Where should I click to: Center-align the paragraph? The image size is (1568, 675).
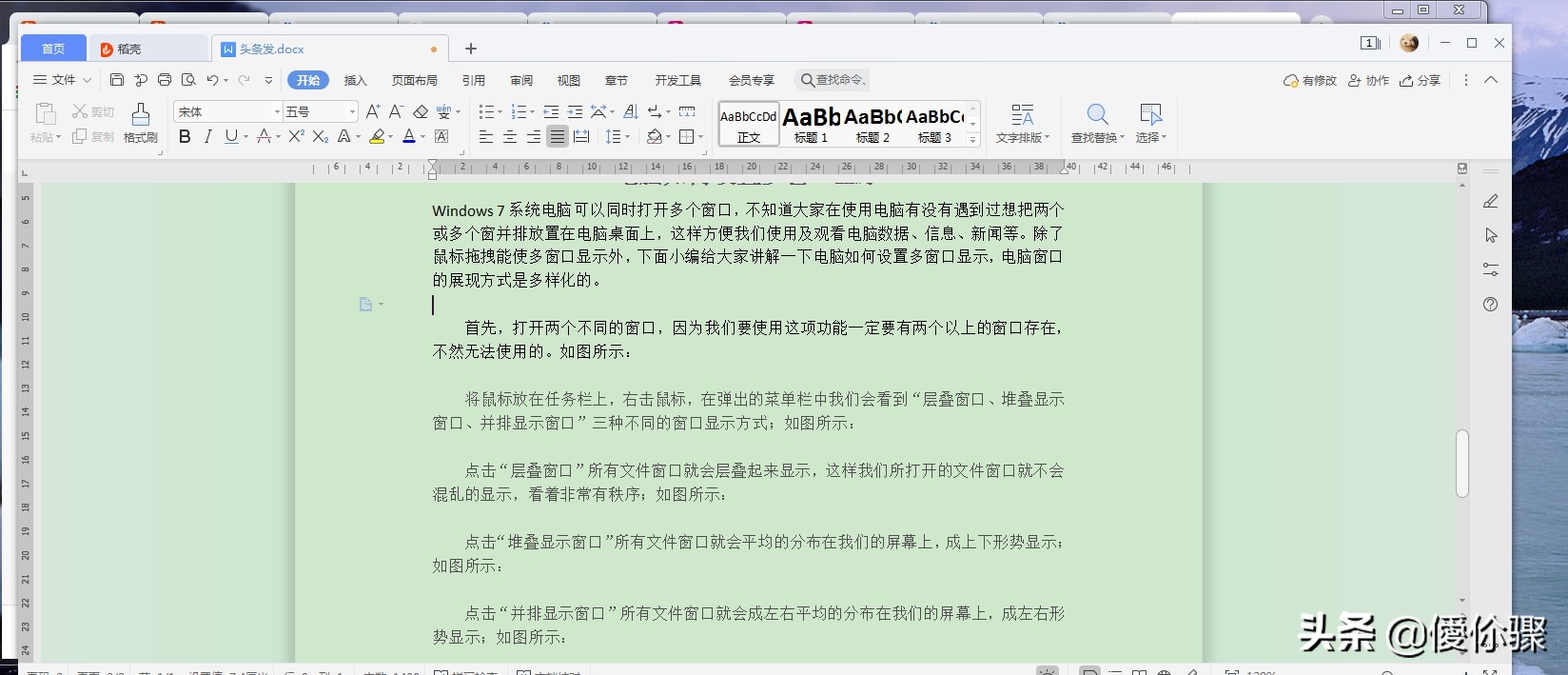click(x=510, y=137)
